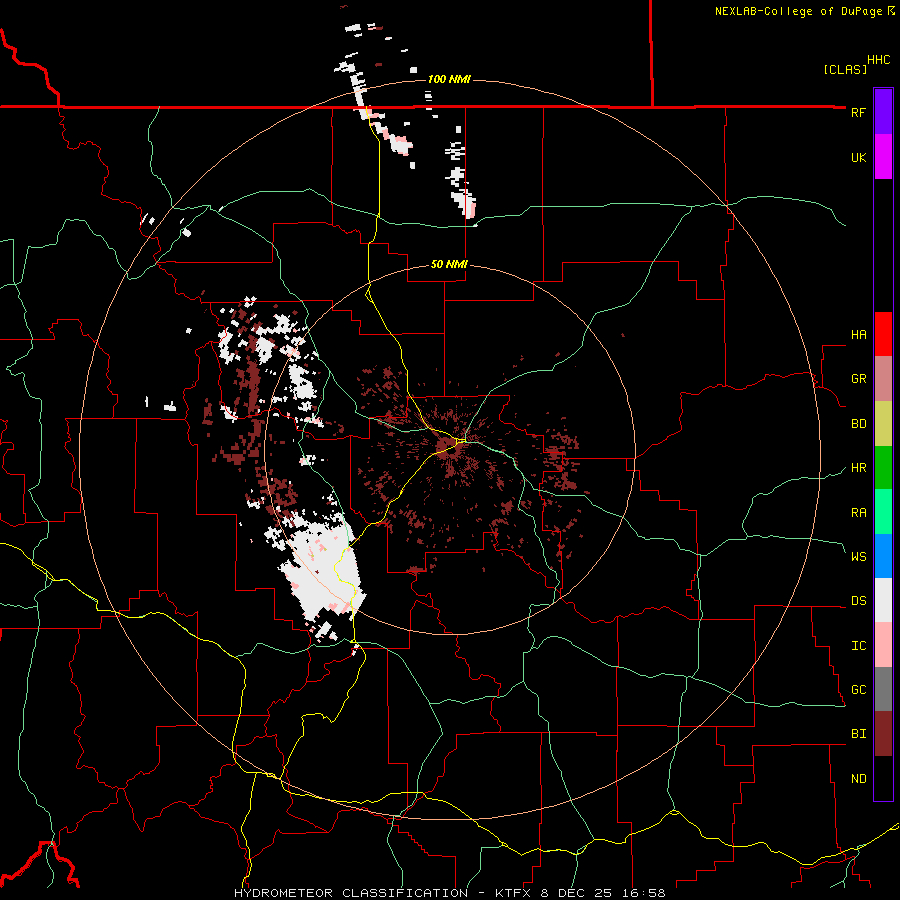Screen dimensions: 900x900
Task: Click the 'NEXLAB-College of DuPage' credit text
Action: [800, 11]
